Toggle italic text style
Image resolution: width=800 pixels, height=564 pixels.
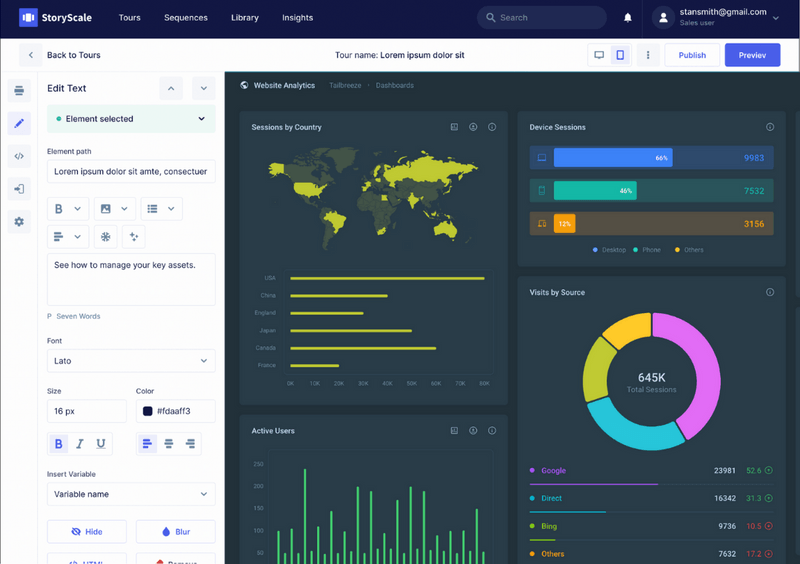click(80, 444)
